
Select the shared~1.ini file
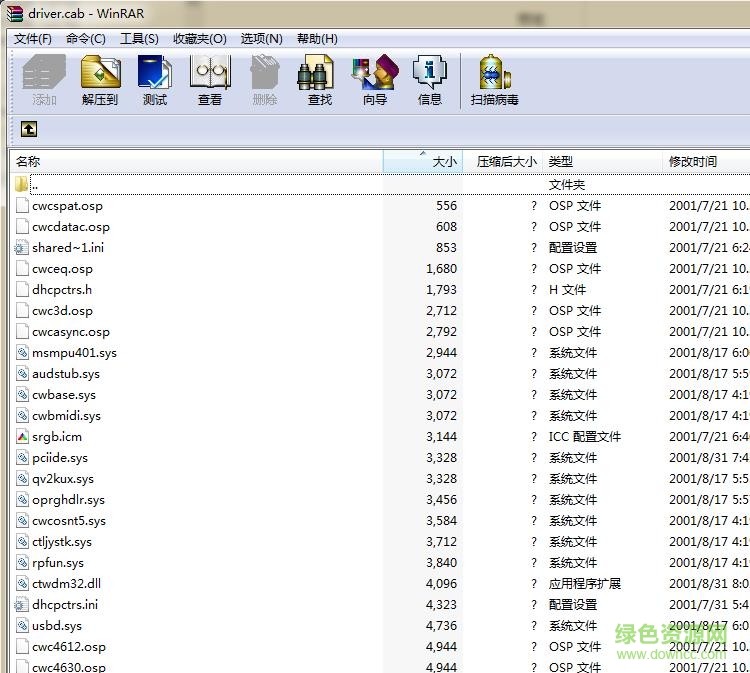click(67, 248)
